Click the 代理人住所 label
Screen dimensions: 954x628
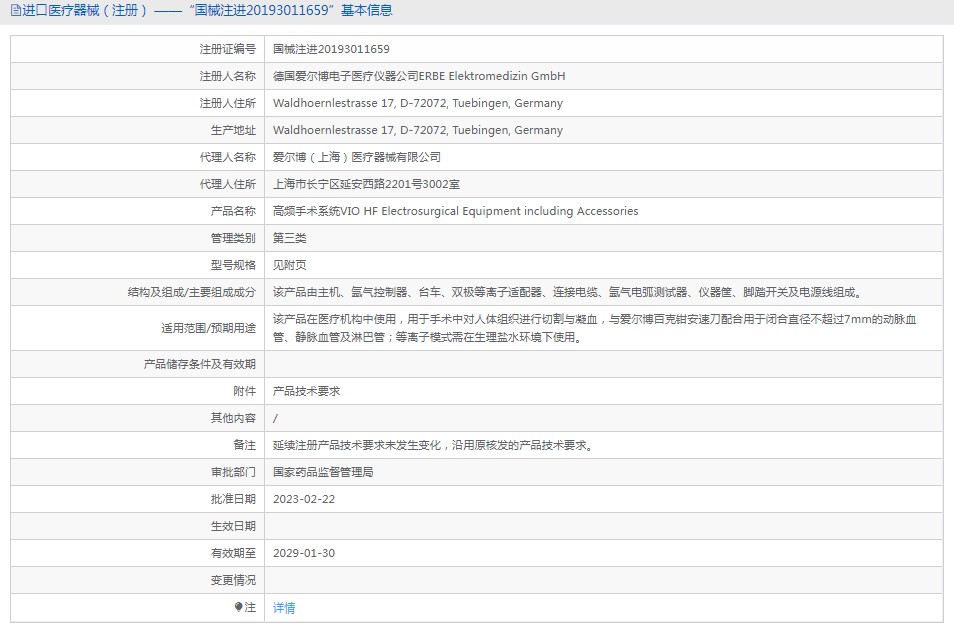pos(228,184)
